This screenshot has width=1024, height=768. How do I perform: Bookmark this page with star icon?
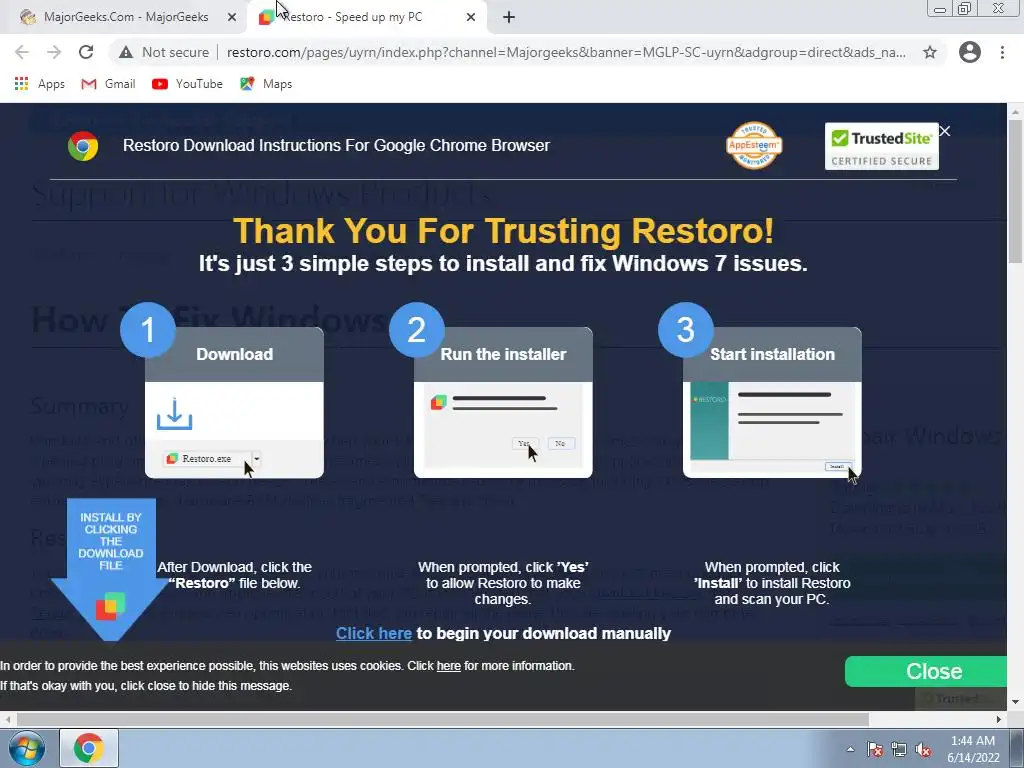point(930,52)
